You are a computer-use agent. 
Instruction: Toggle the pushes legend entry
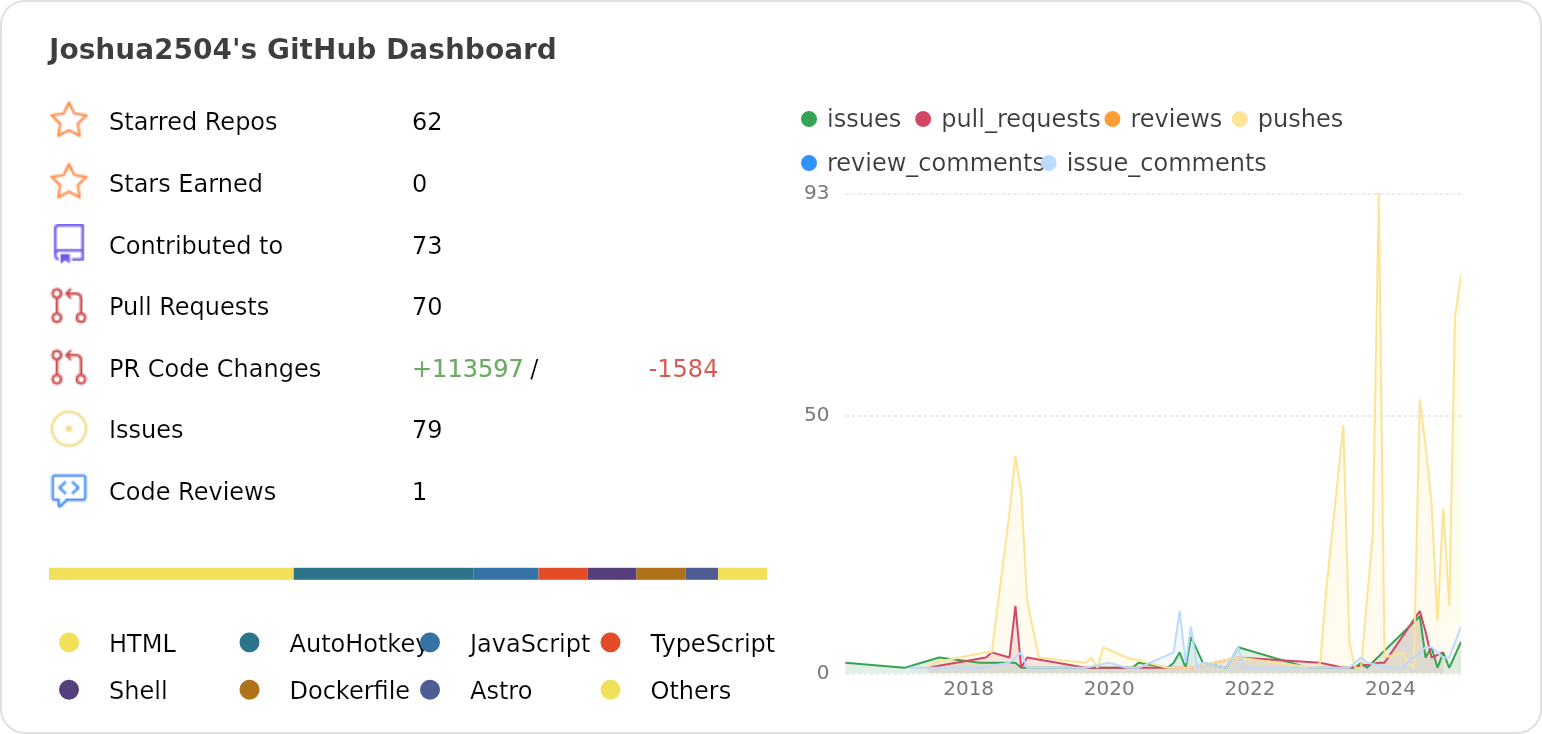1287,119
